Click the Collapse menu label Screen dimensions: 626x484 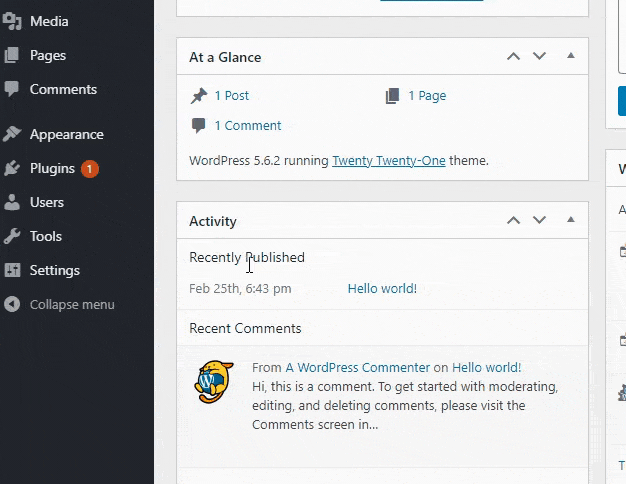(72, 305)
